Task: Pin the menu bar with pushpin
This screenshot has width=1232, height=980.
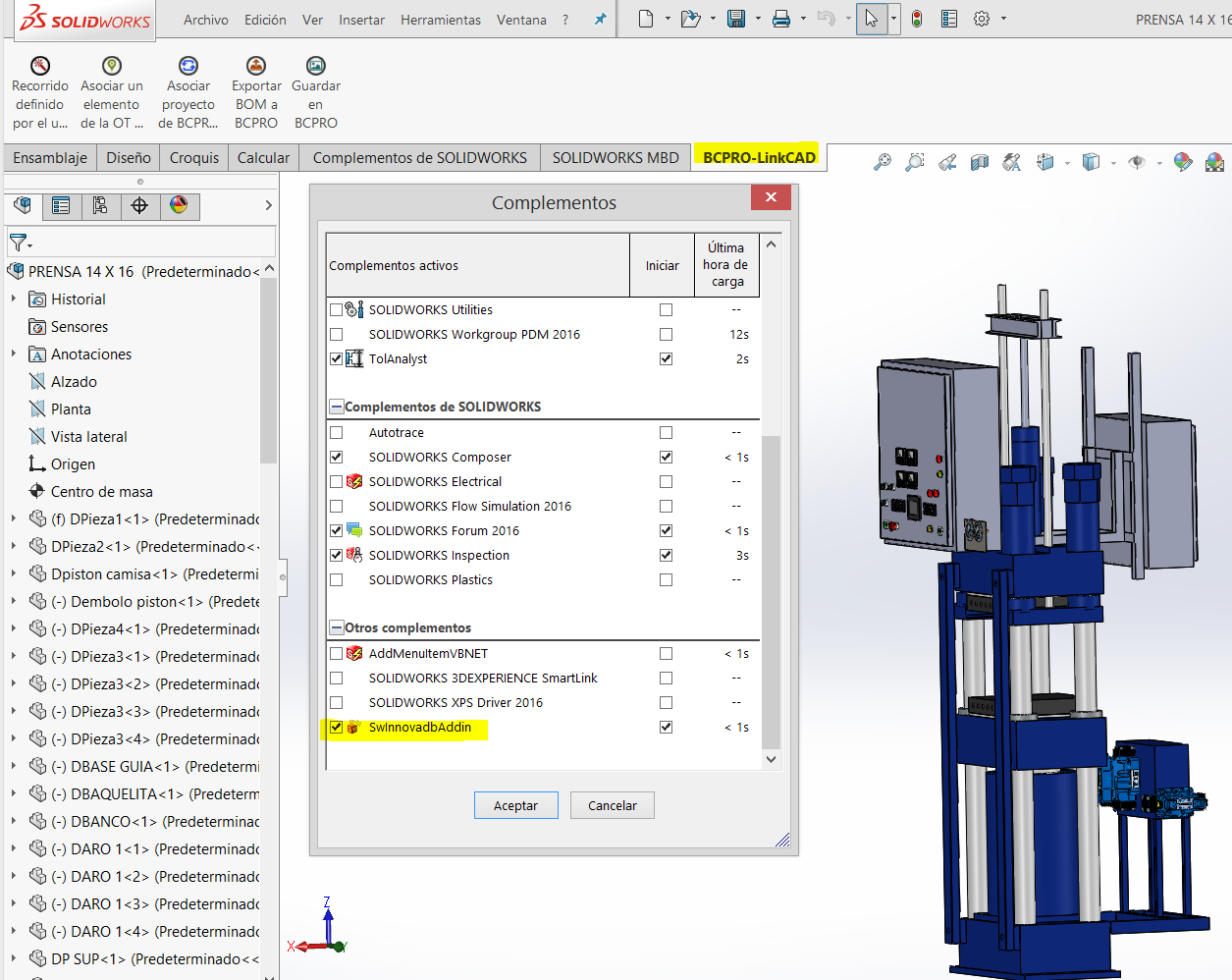Action: [x=600, y=19]
